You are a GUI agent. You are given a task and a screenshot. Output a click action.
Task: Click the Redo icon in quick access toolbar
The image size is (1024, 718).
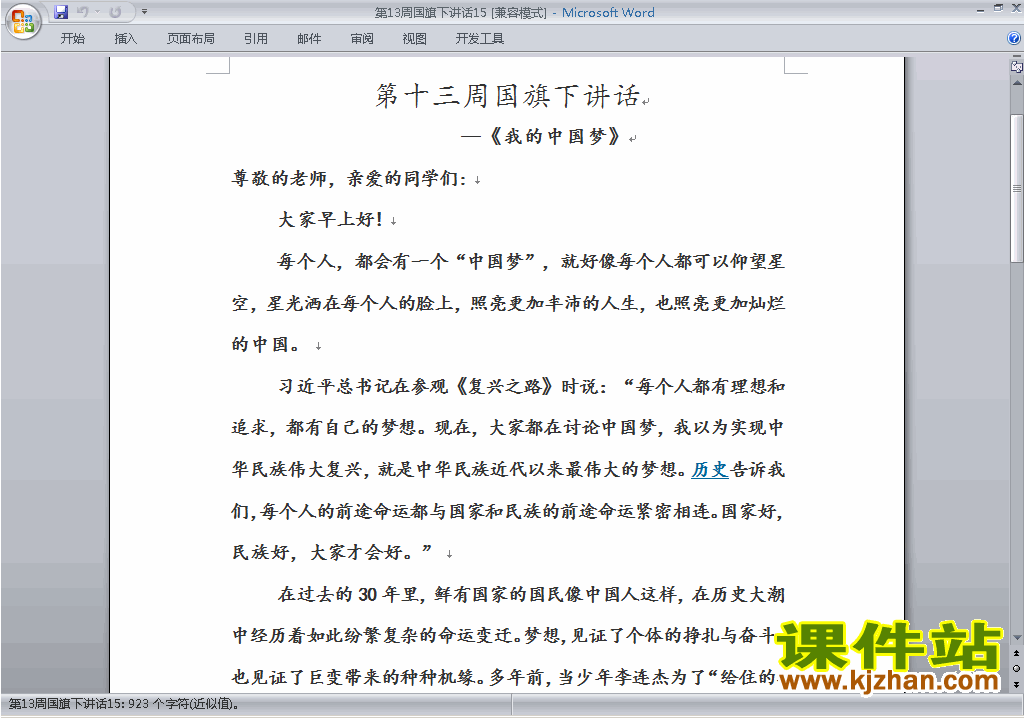115,12
